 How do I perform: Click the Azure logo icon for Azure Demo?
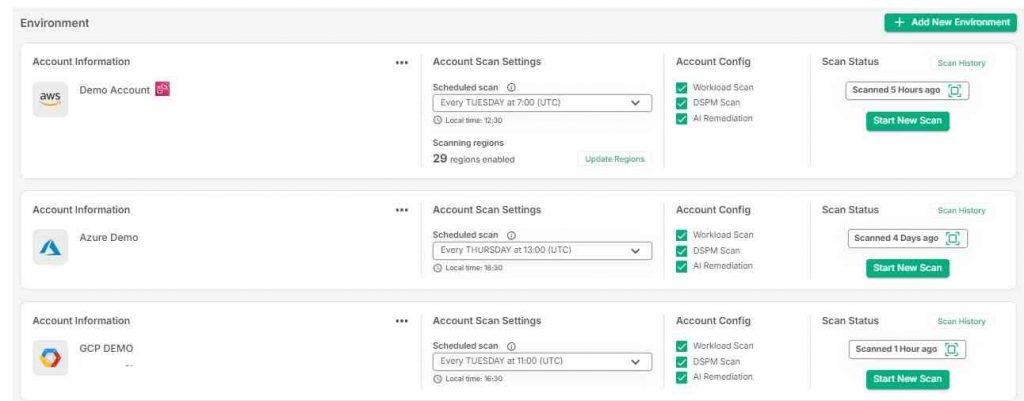[x=50, y=247]
